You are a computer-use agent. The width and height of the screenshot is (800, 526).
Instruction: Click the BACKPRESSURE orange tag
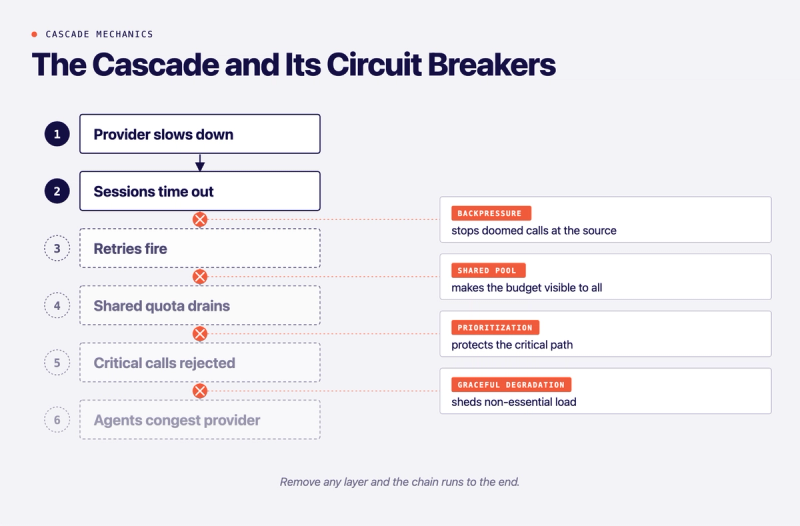(491, 213)
